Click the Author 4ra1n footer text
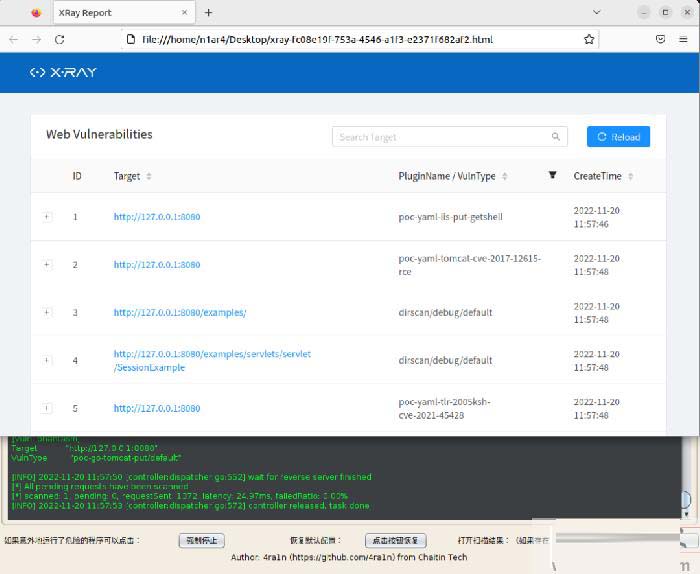 [x=349, y=557]
